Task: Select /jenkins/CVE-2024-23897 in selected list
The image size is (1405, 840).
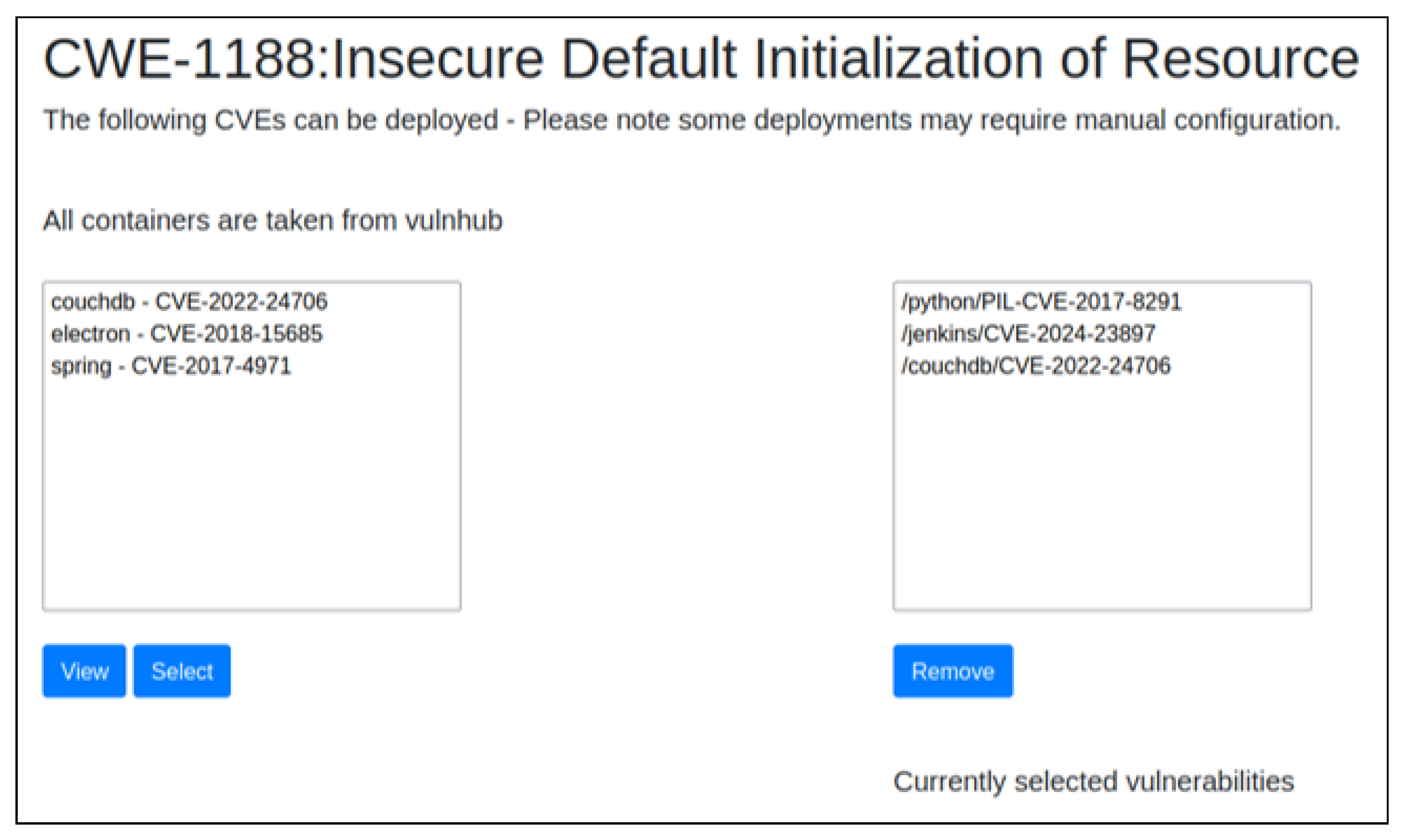Action: [1028, 334]
